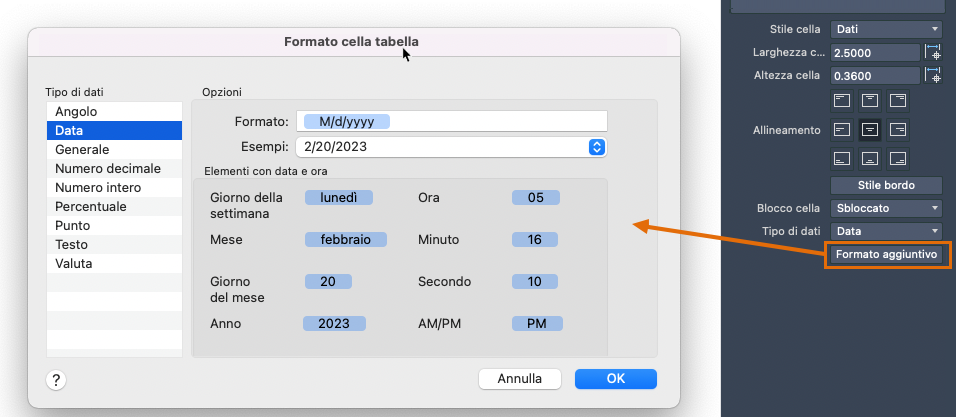Select middle-left cell alignment icon
Screen dimensions: 956x417
click(842, 129)
